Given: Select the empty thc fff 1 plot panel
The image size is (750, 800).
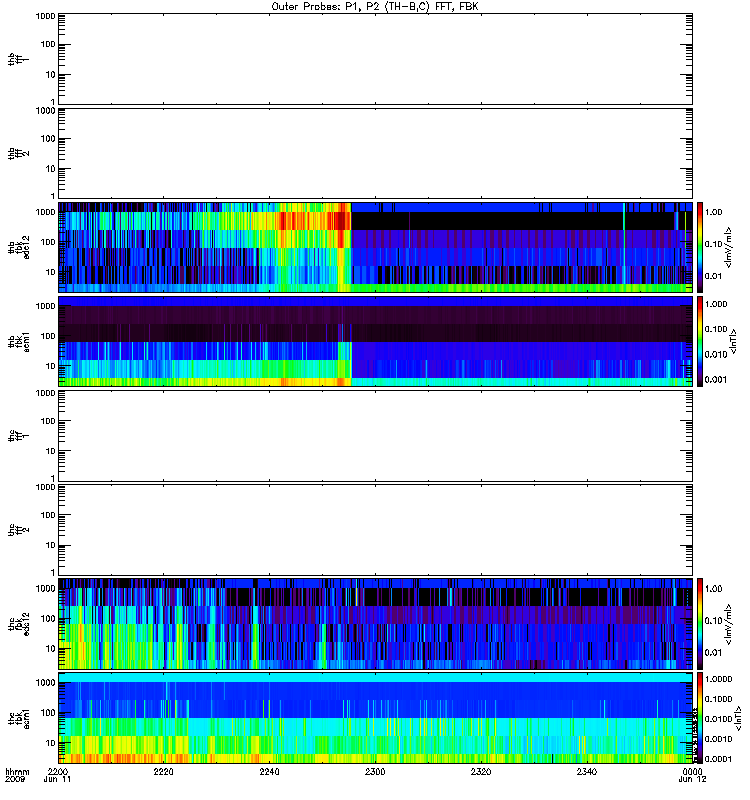Looking at the screenshot, I should click(x=375, y=436).
